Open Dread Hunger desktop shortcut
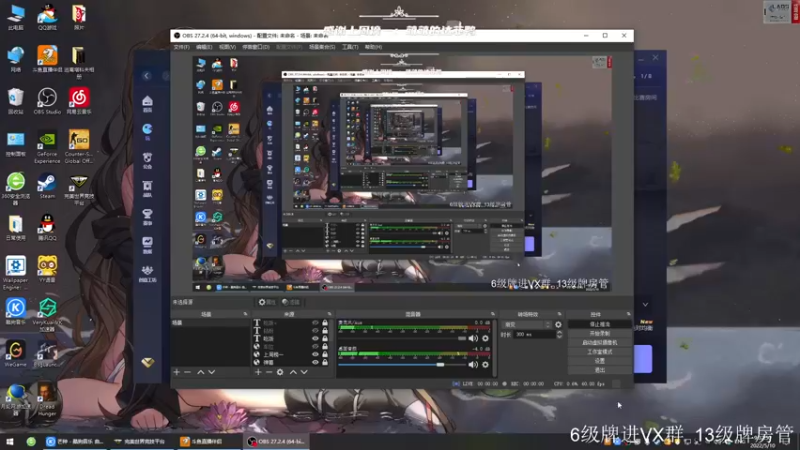This screenshot has height=450, width=800. point(47,399)
